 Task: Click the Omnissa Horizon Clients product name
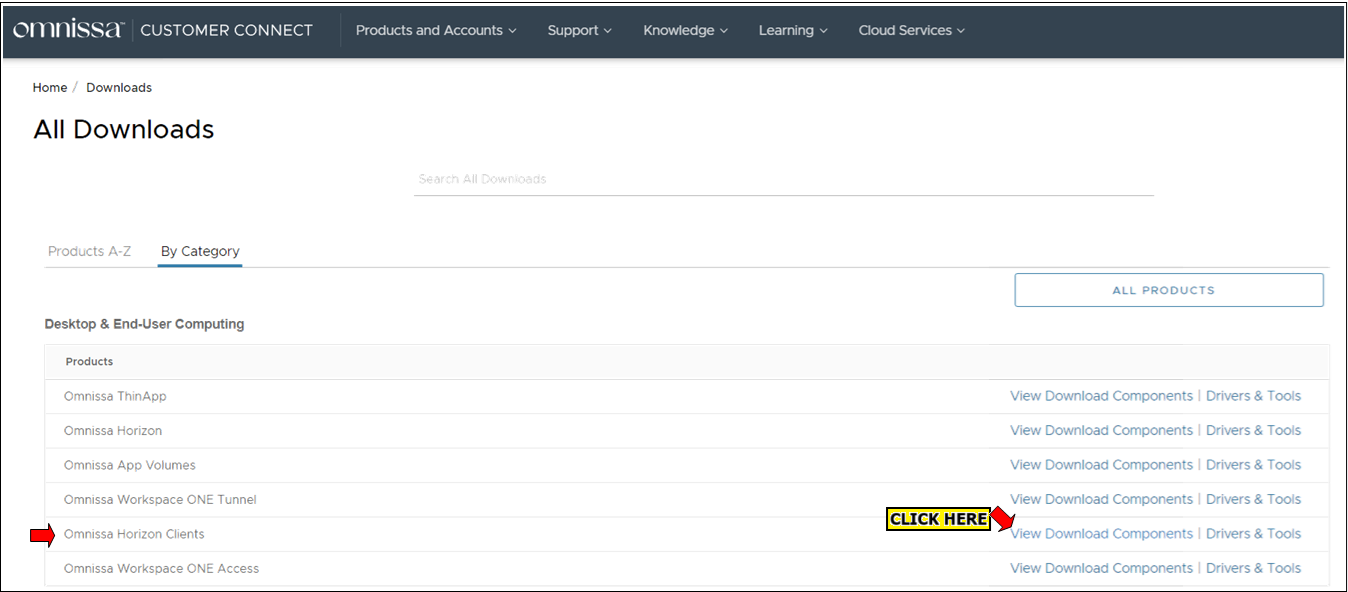pos(134,534)
